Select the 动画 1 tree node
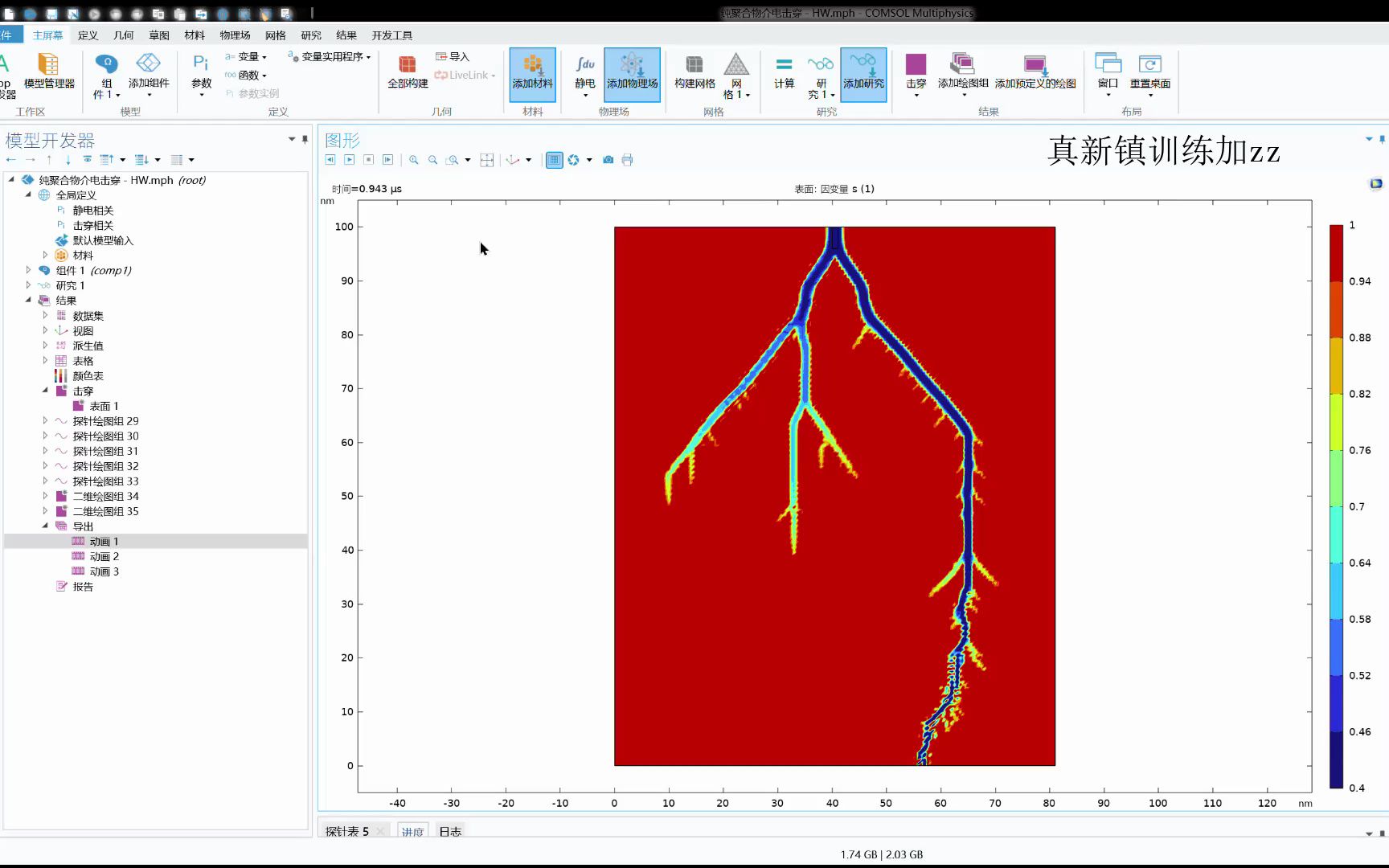The image size is (1389, 868). [104, 542]
